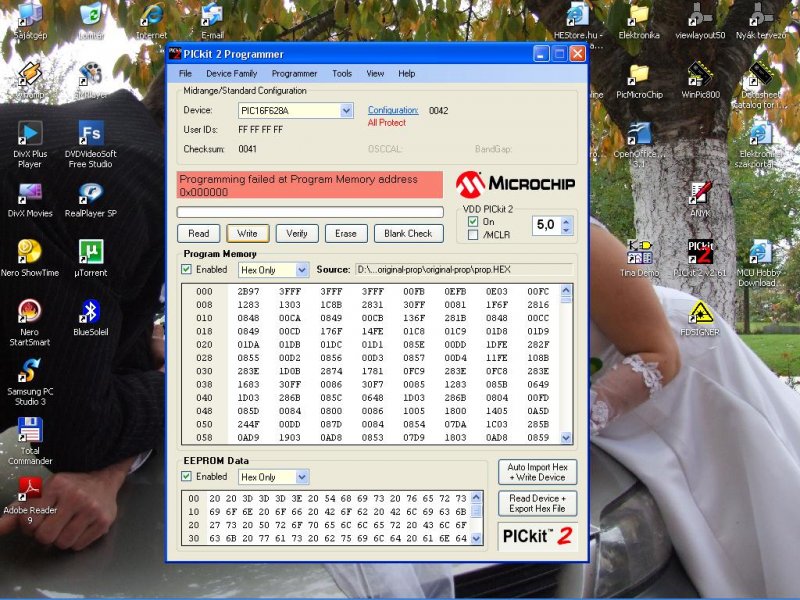
Task: Select the E-mail desktop shortcut
Action: pyautogui.click(x=212, y=20)
